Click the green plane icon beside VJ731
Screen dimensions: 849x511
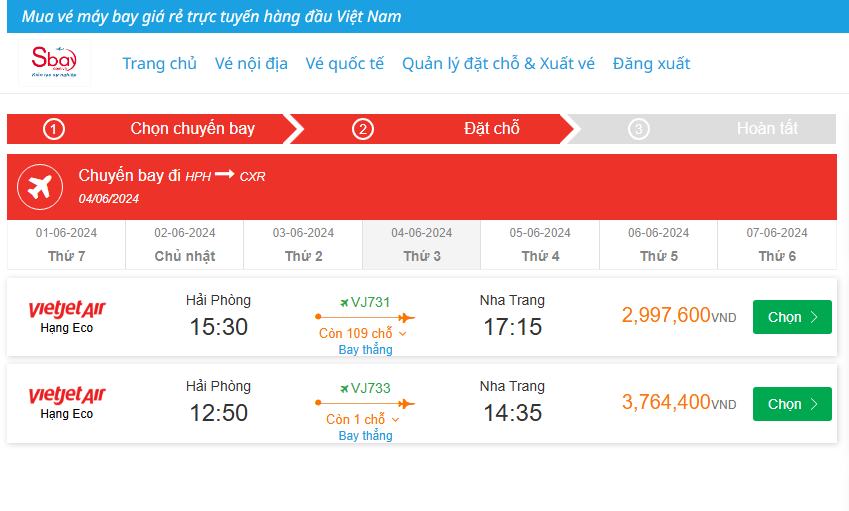pyautogui.click(x=344, y=302)
